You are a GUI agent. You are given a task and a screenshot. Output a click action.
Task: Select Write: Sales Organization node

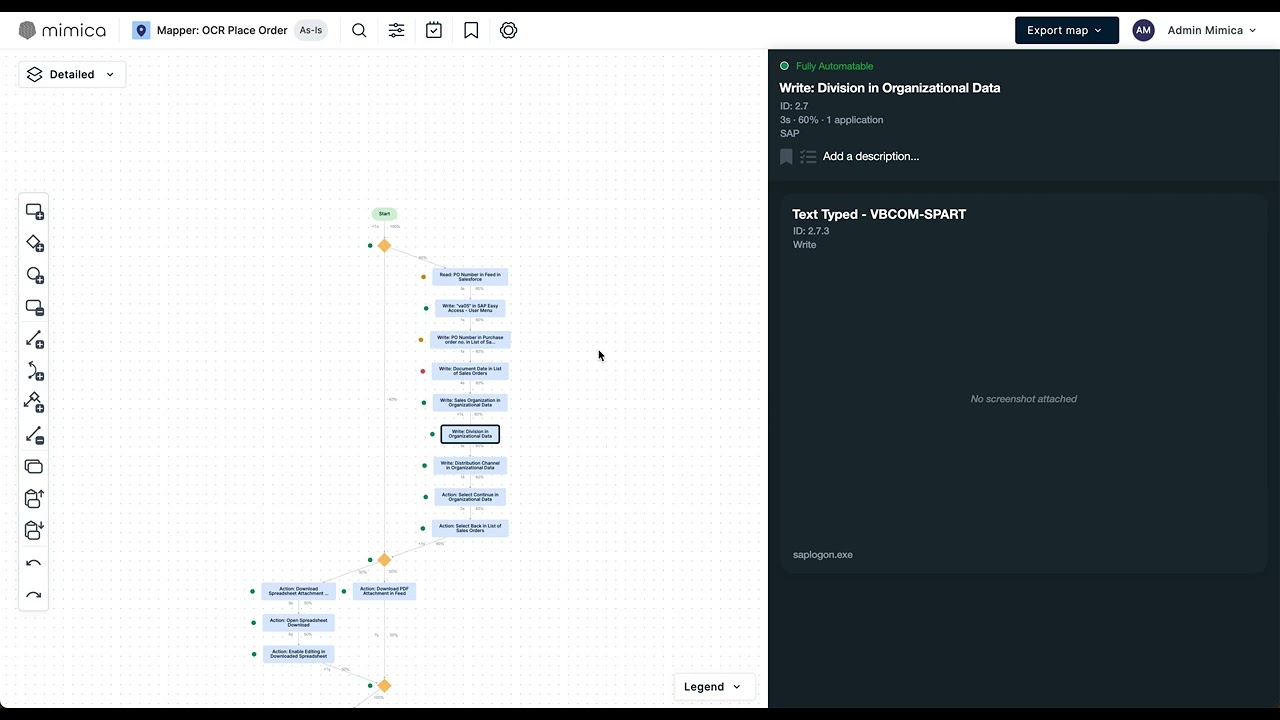click(x=470, y=402)
